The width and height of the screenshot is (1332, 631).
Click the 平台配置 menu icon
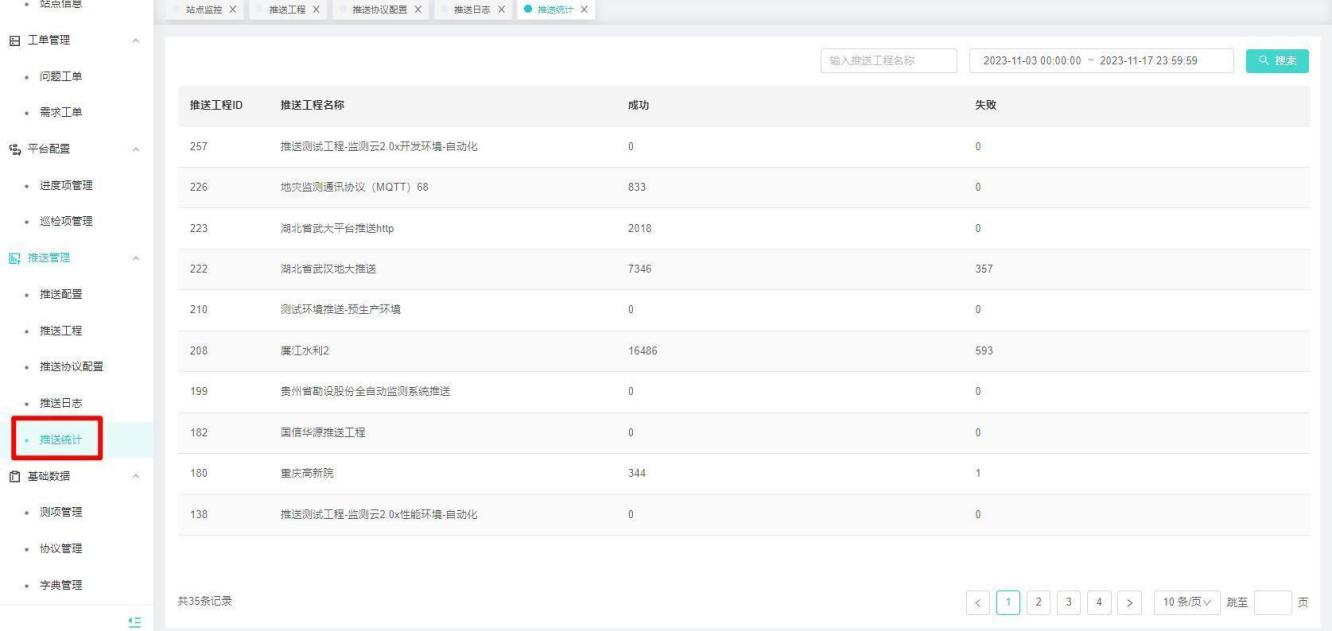tap(13, 150)
